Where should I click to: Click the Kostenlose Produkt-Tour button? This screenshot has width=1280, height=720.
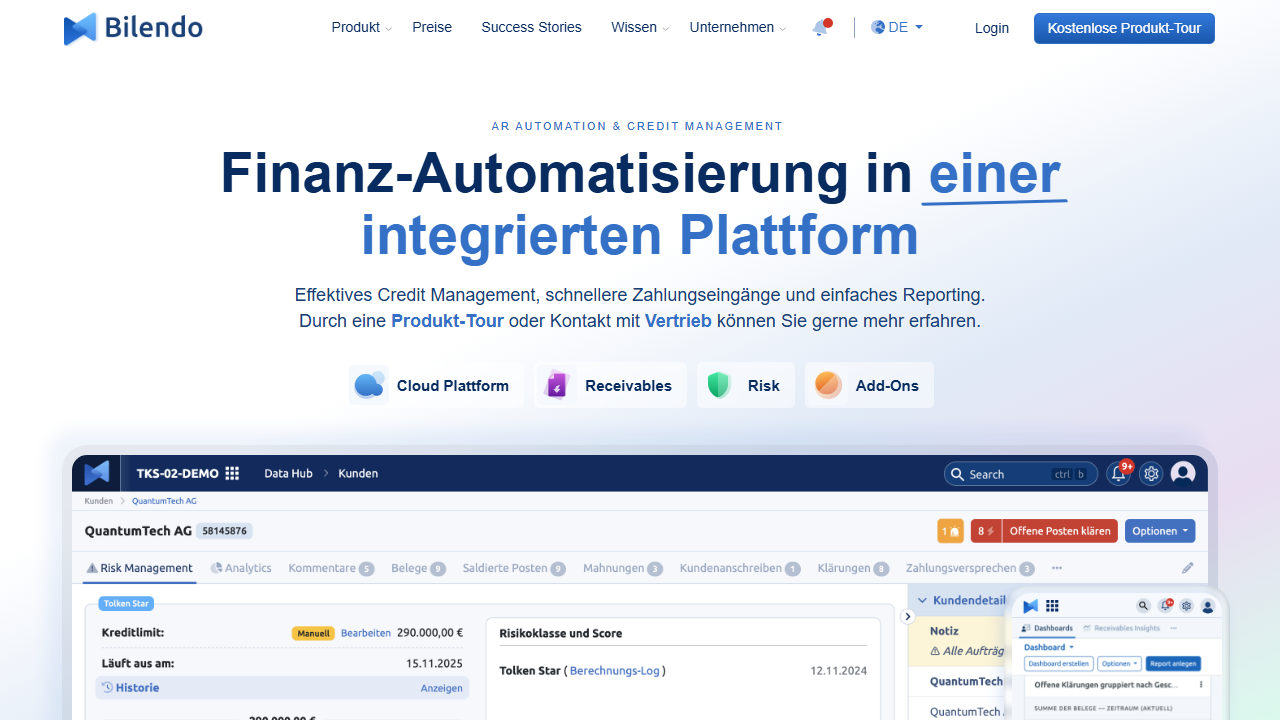[1124, 28]
